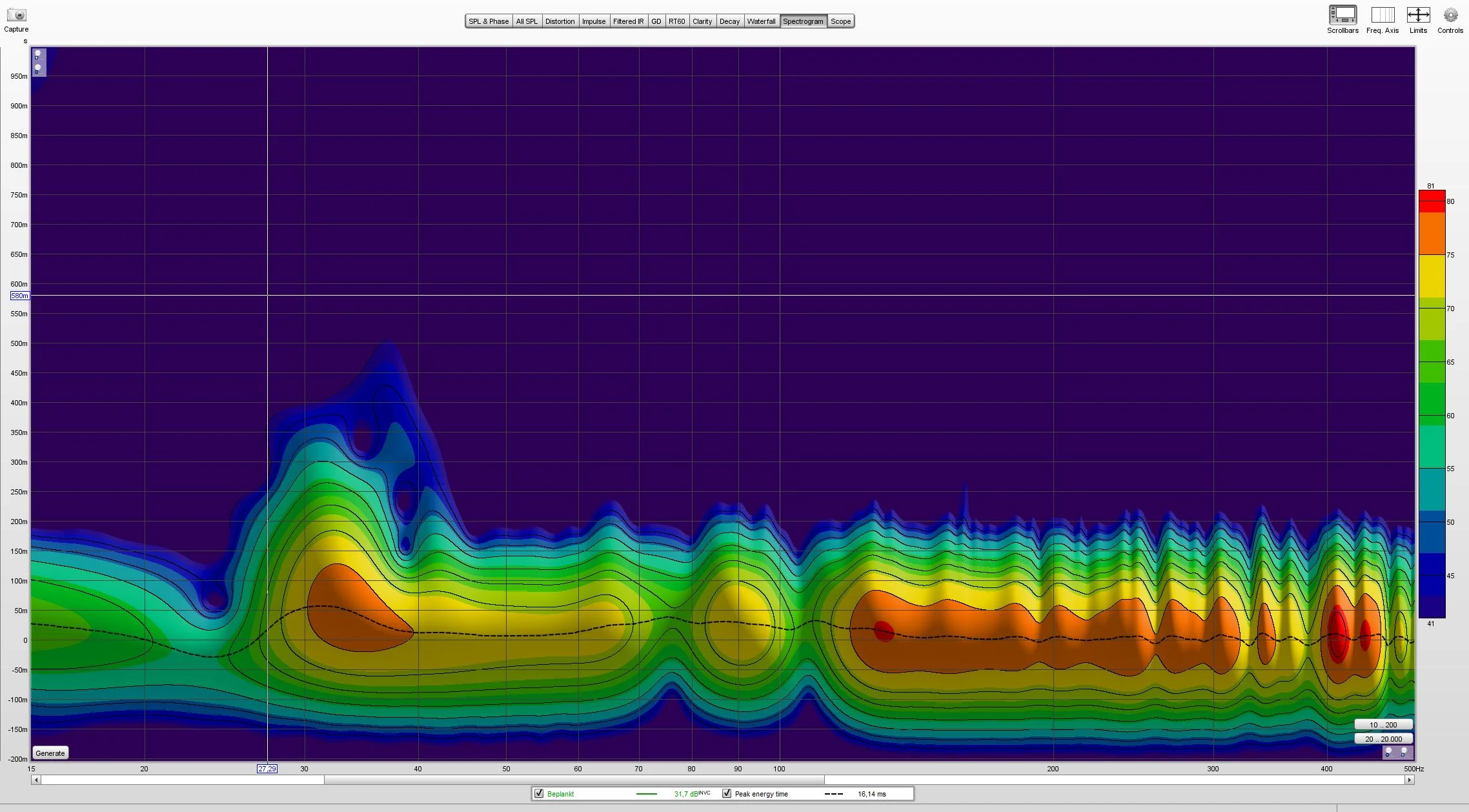Open the Scope tab

tap(840, 21)
